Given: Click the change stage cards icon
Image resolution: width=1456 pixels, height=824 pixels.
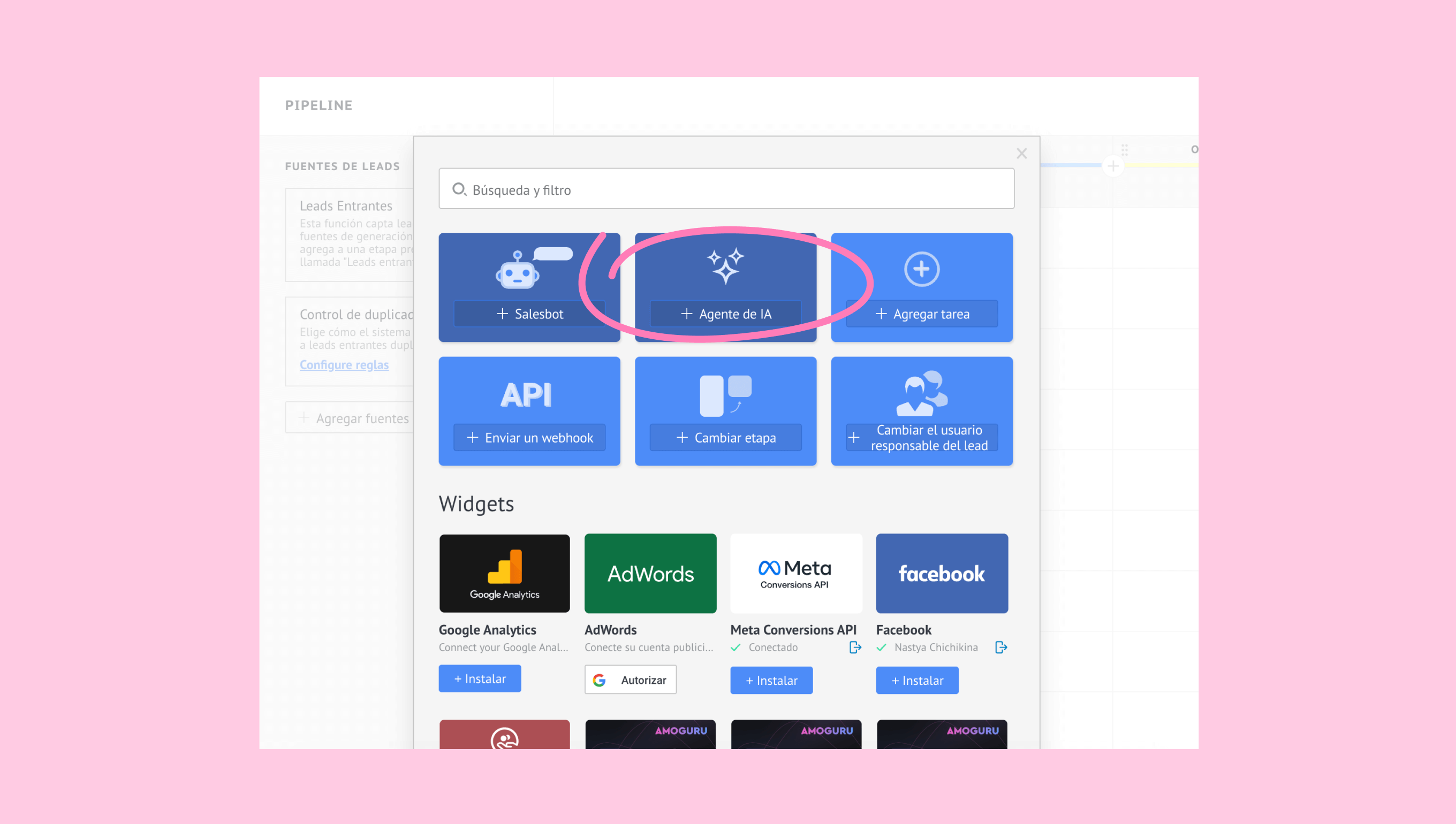Looking at the screenshot, I should [725, 395].
